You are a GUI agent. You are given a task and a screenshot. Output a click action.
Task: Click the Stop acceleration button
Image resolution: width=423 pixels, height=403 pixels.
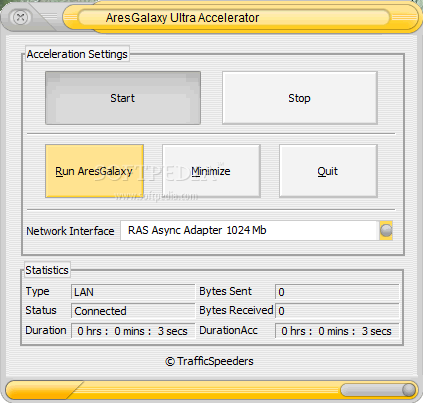point(300,98)
